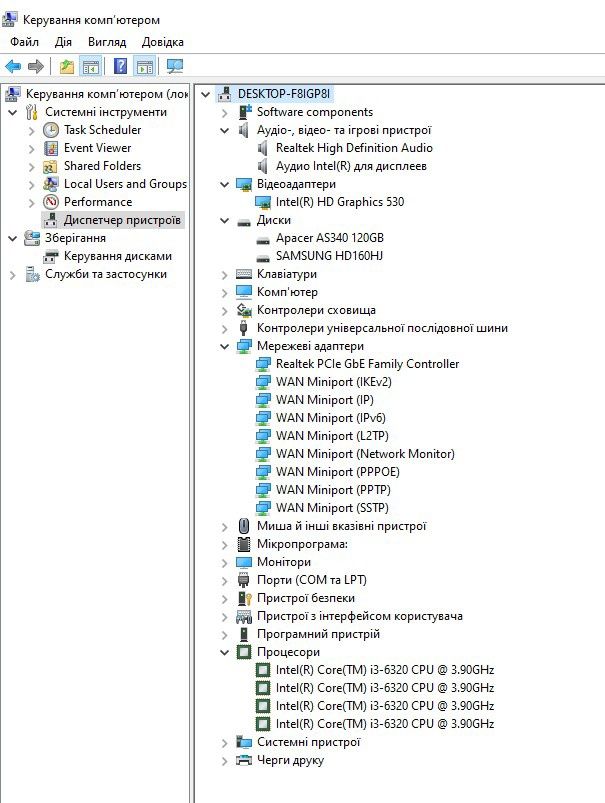Select the Програмний пристрій label

[x=318, y=634]
